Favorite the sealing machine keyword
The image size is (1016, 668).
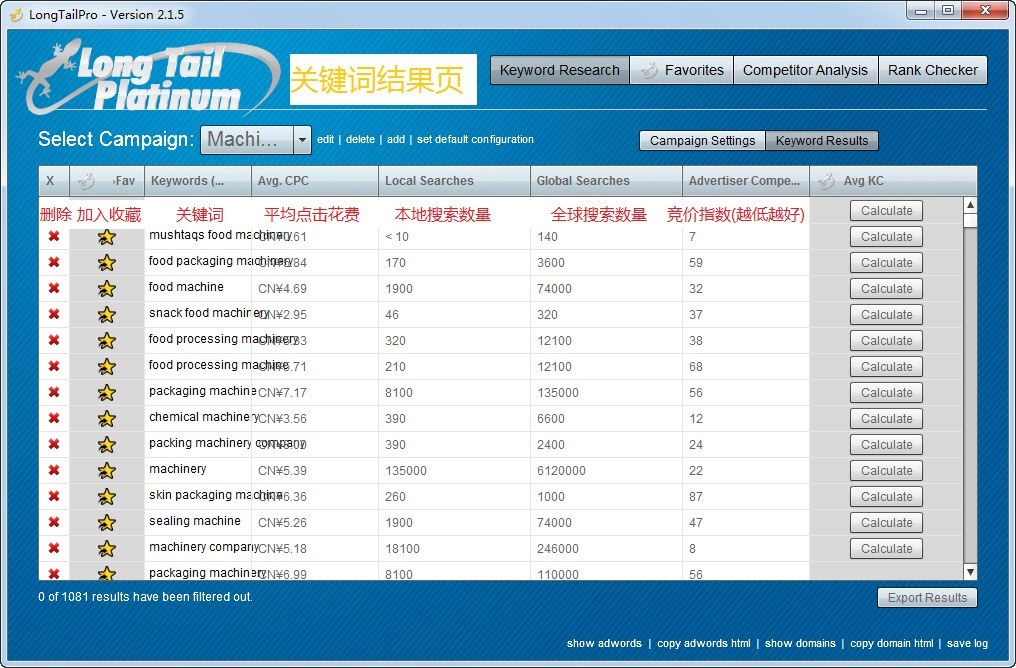107,522
